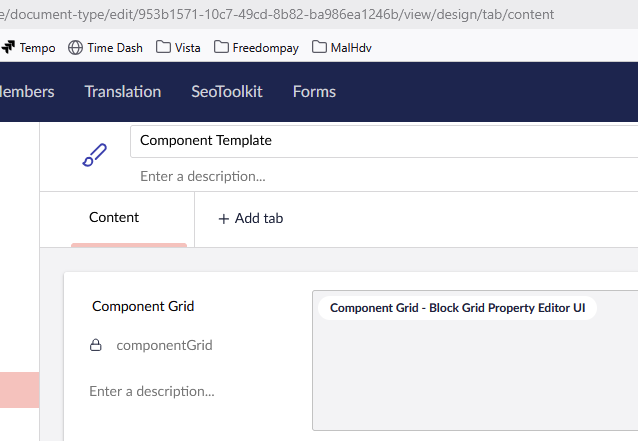Unlock the componentGrid alias via lock icon
The image size is (638, 441).
pos(96,345)
